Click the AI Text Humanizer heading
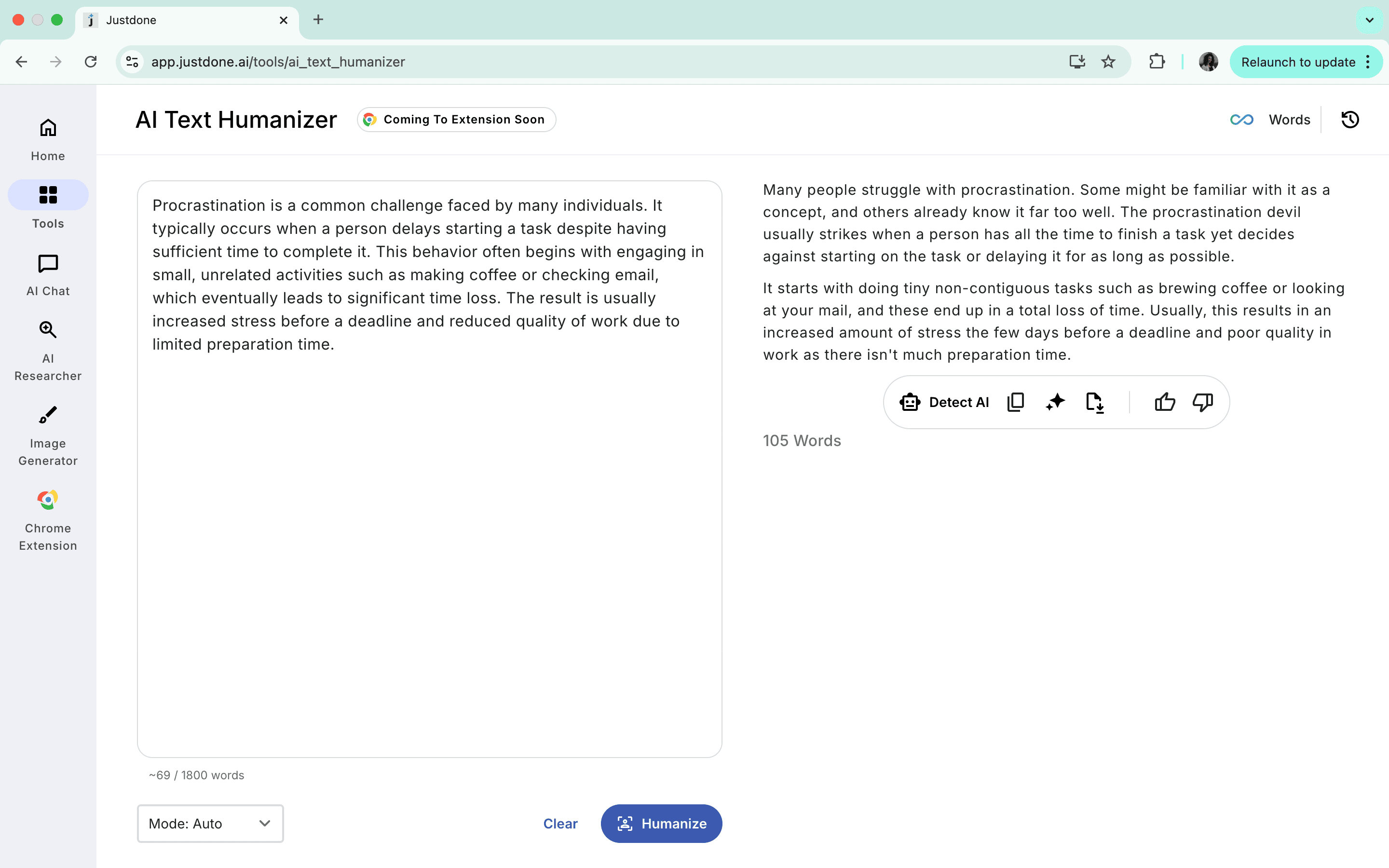The height and width of the screenshot is (868, 1389). 236,120
